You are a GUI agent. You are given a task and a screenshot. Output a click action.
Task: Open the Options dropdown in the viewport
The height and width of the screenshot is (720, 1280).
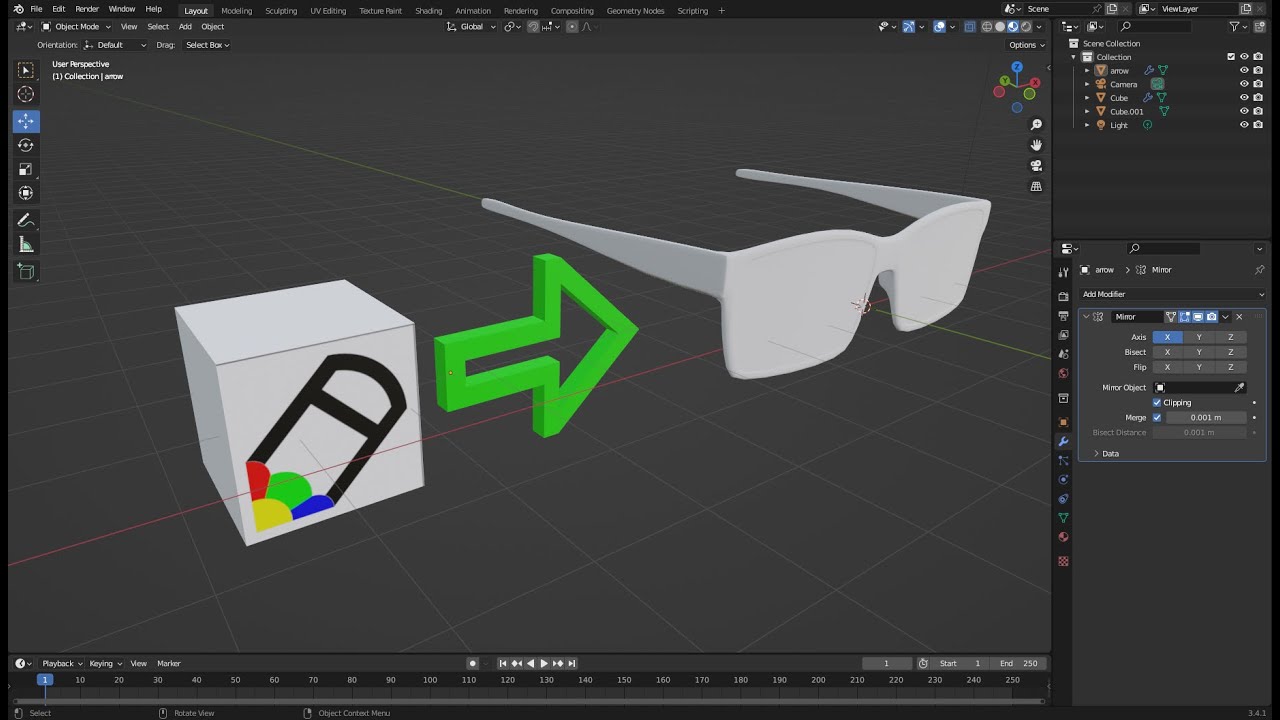pos(1025,45)
